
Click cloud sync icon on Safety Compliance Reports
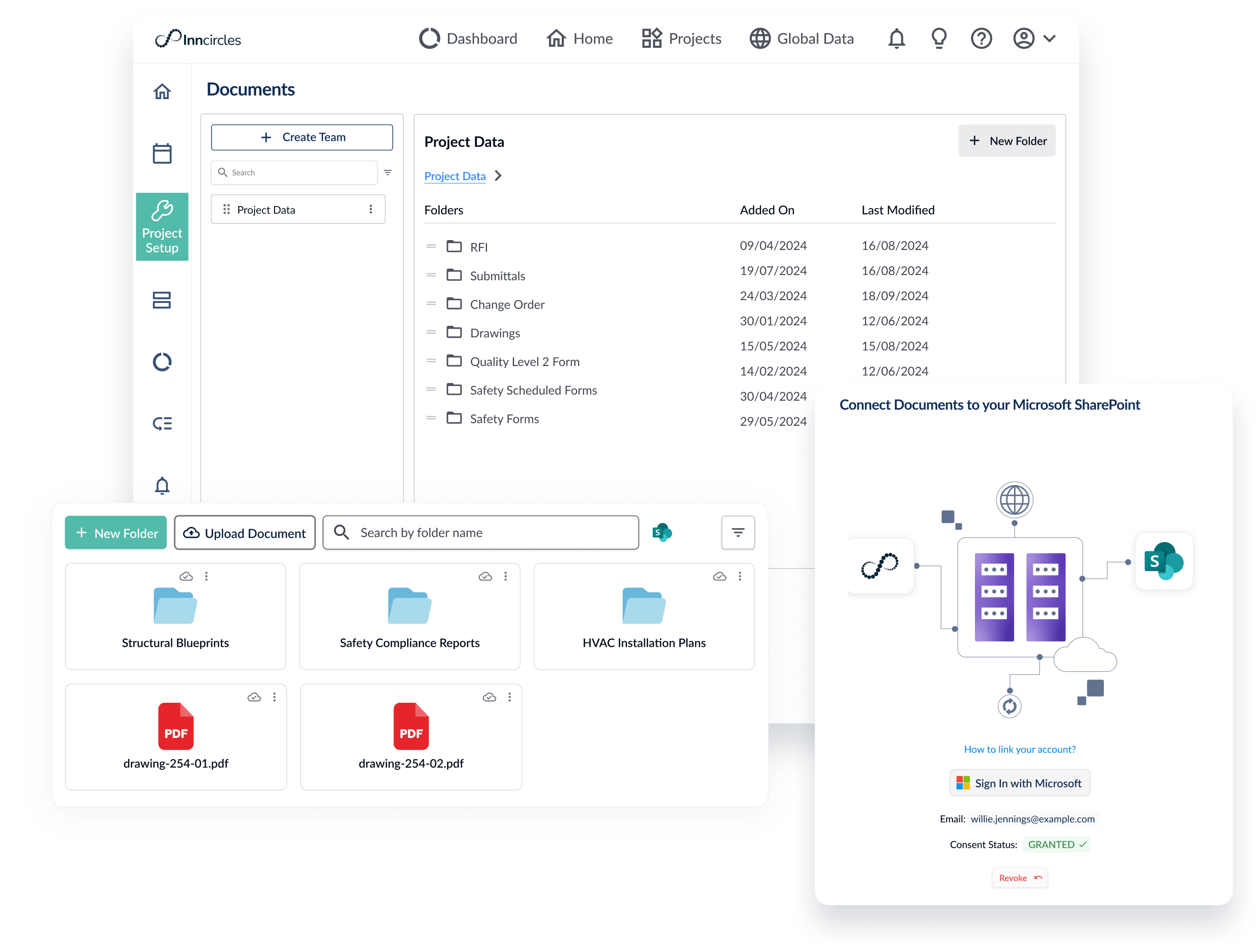[485, 577]
